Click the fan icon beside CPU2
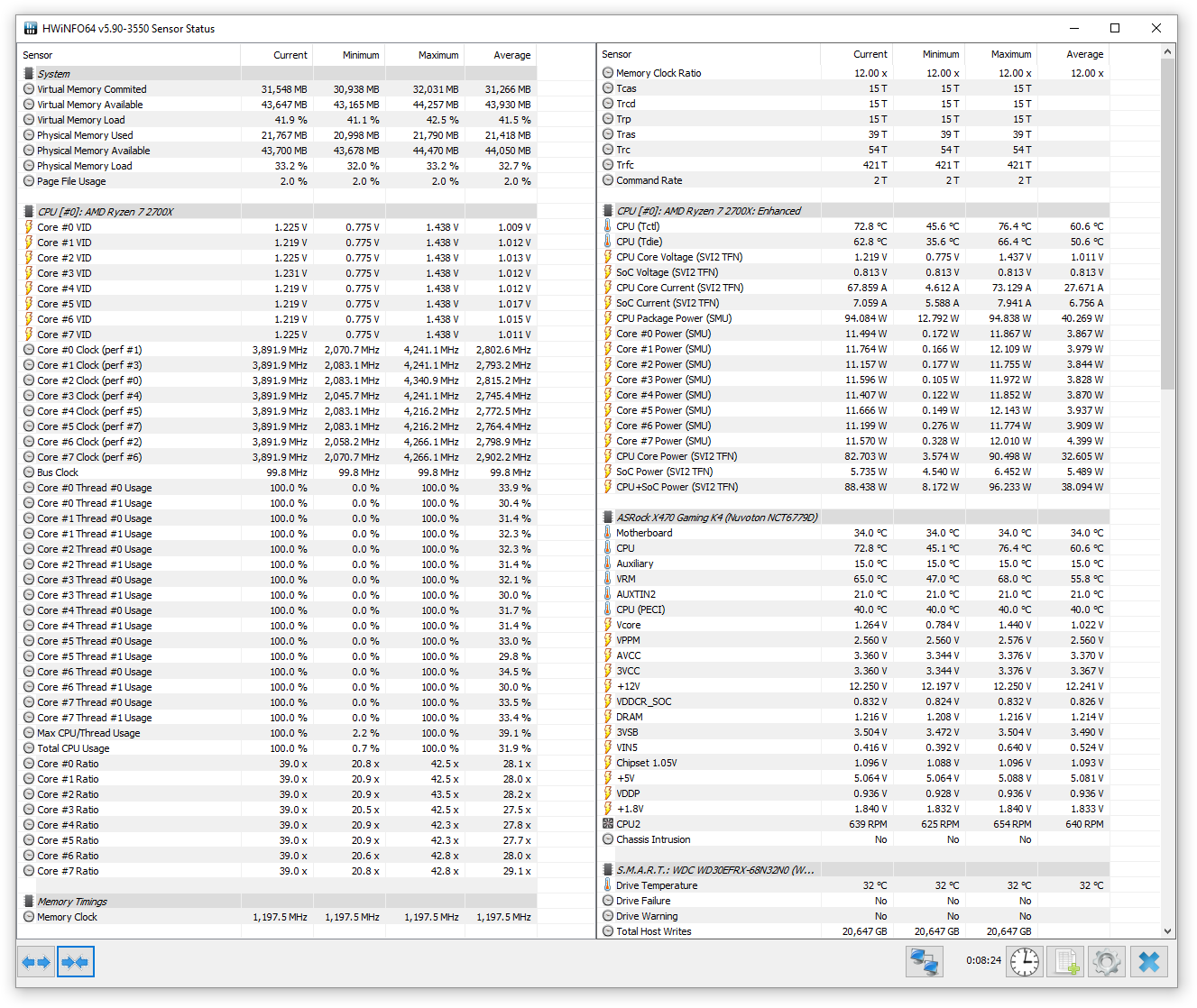 click(x=608, y=824)
